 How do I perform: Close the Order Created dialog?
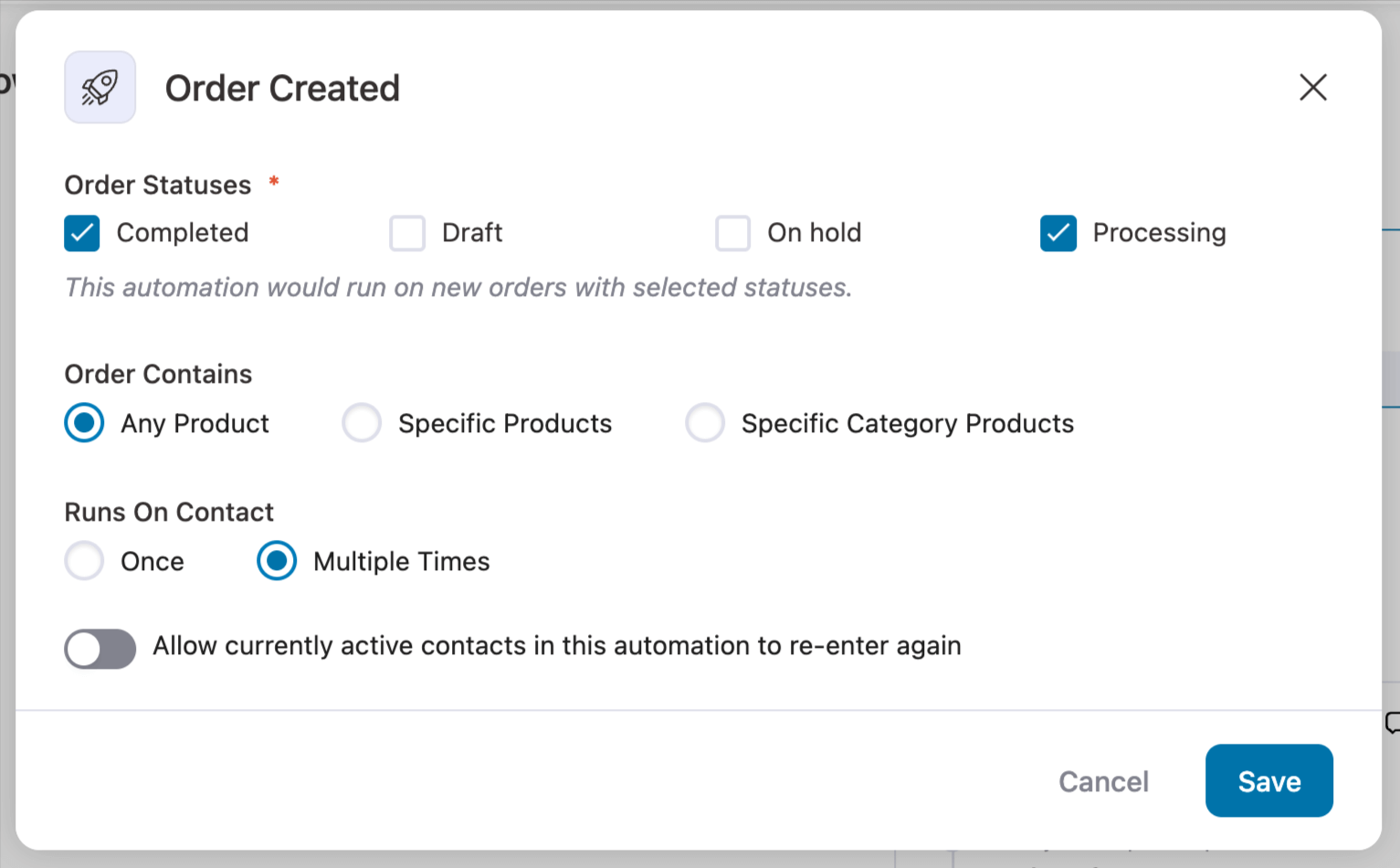(1312, 88)
